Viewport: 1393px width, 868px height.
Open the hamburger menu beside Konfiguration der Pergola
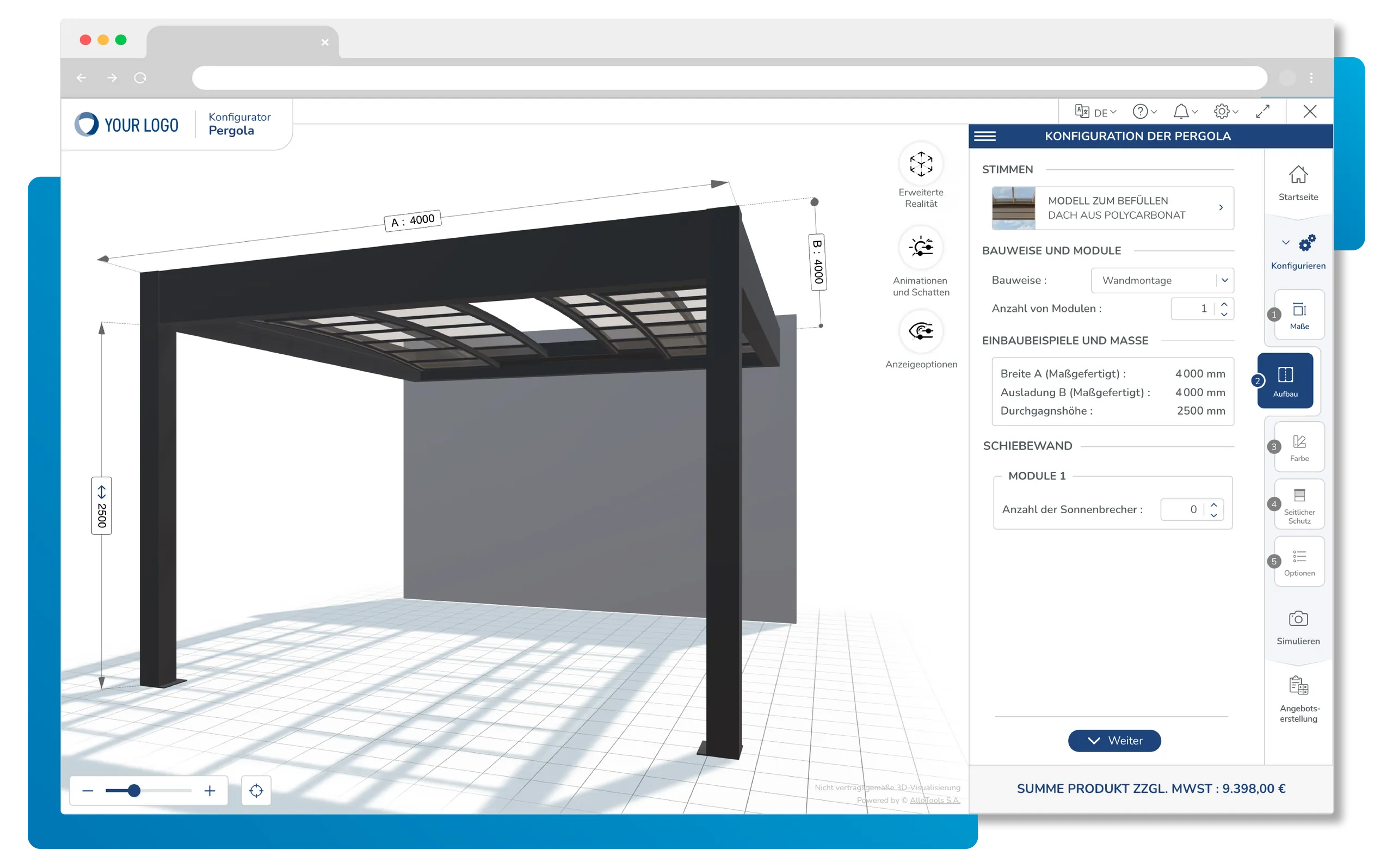(985, 136)
